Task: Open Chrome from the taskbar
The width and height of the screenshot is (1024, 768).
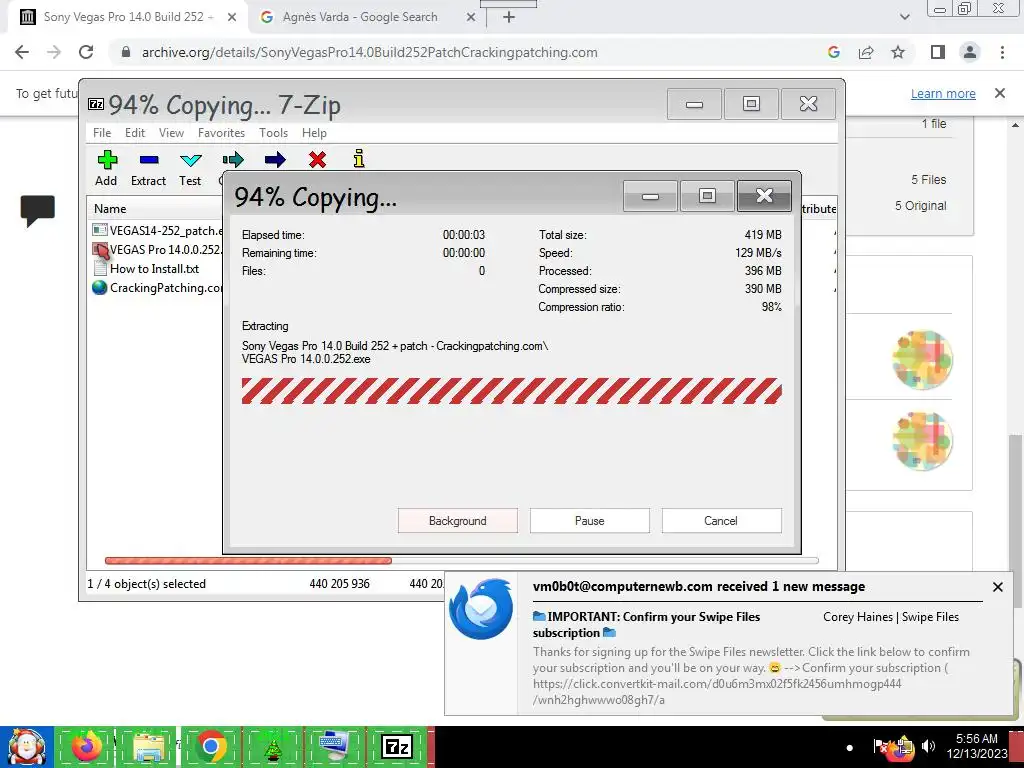Action: [x=210, y=747]
